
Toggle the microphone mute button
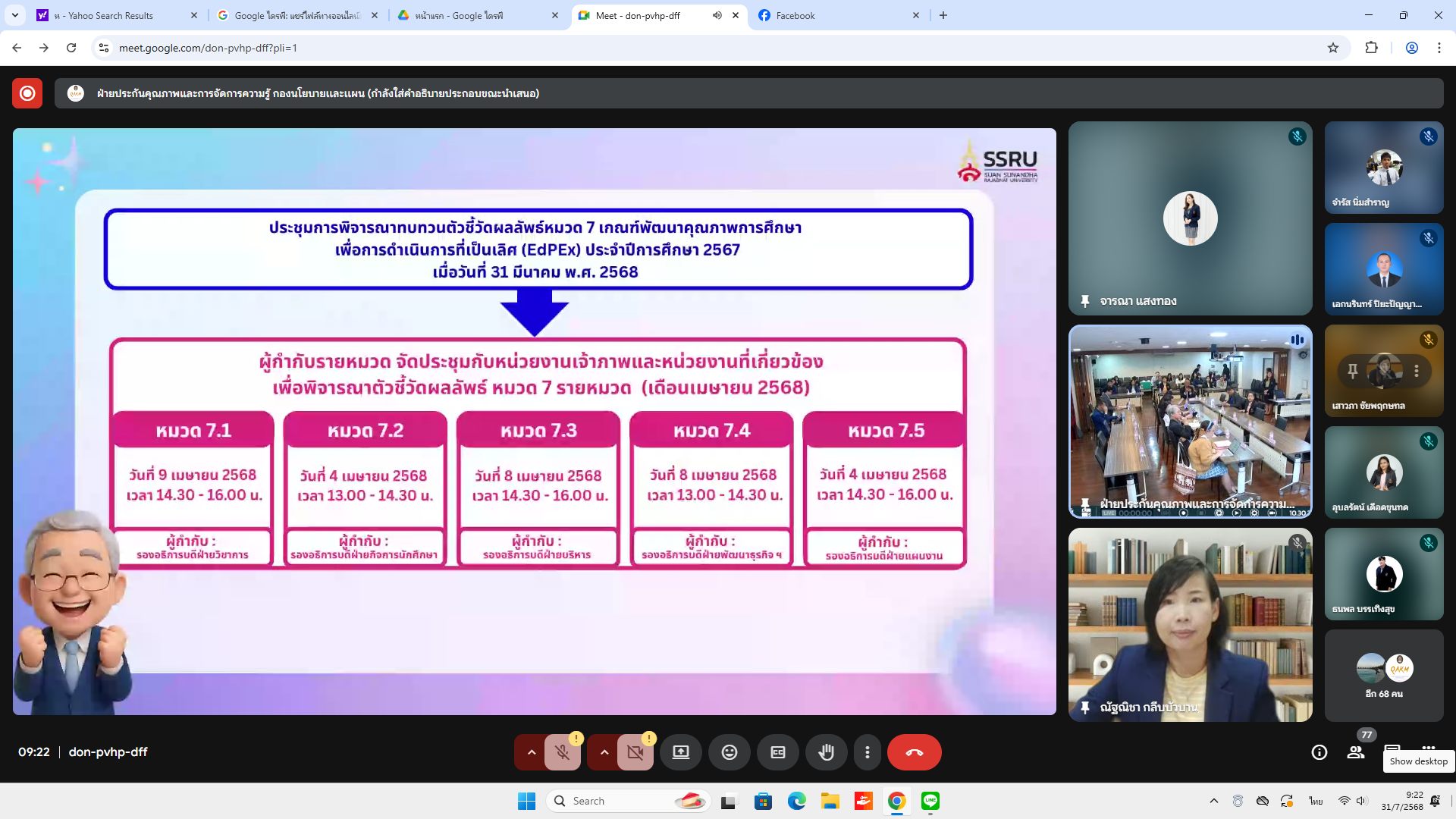pos(562,752)
